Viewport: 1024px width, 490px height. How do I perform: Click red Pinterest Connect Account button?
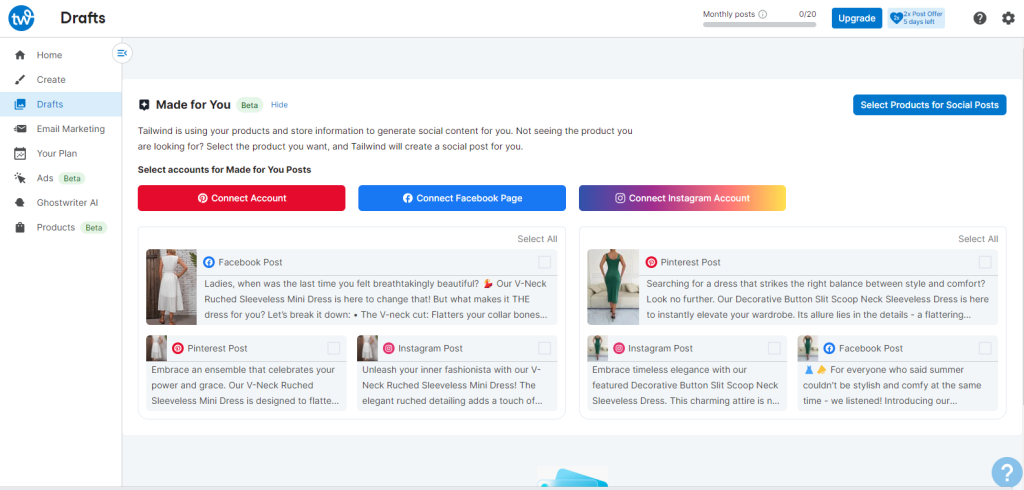(242, 198)
